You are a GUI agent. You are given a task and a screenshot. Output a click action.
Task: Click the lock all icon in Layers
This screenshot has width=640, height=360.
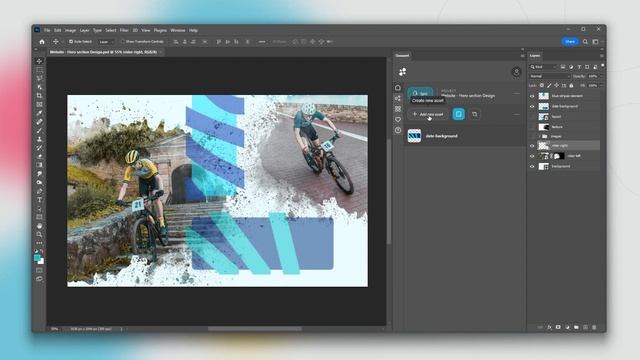pos(571,86)
